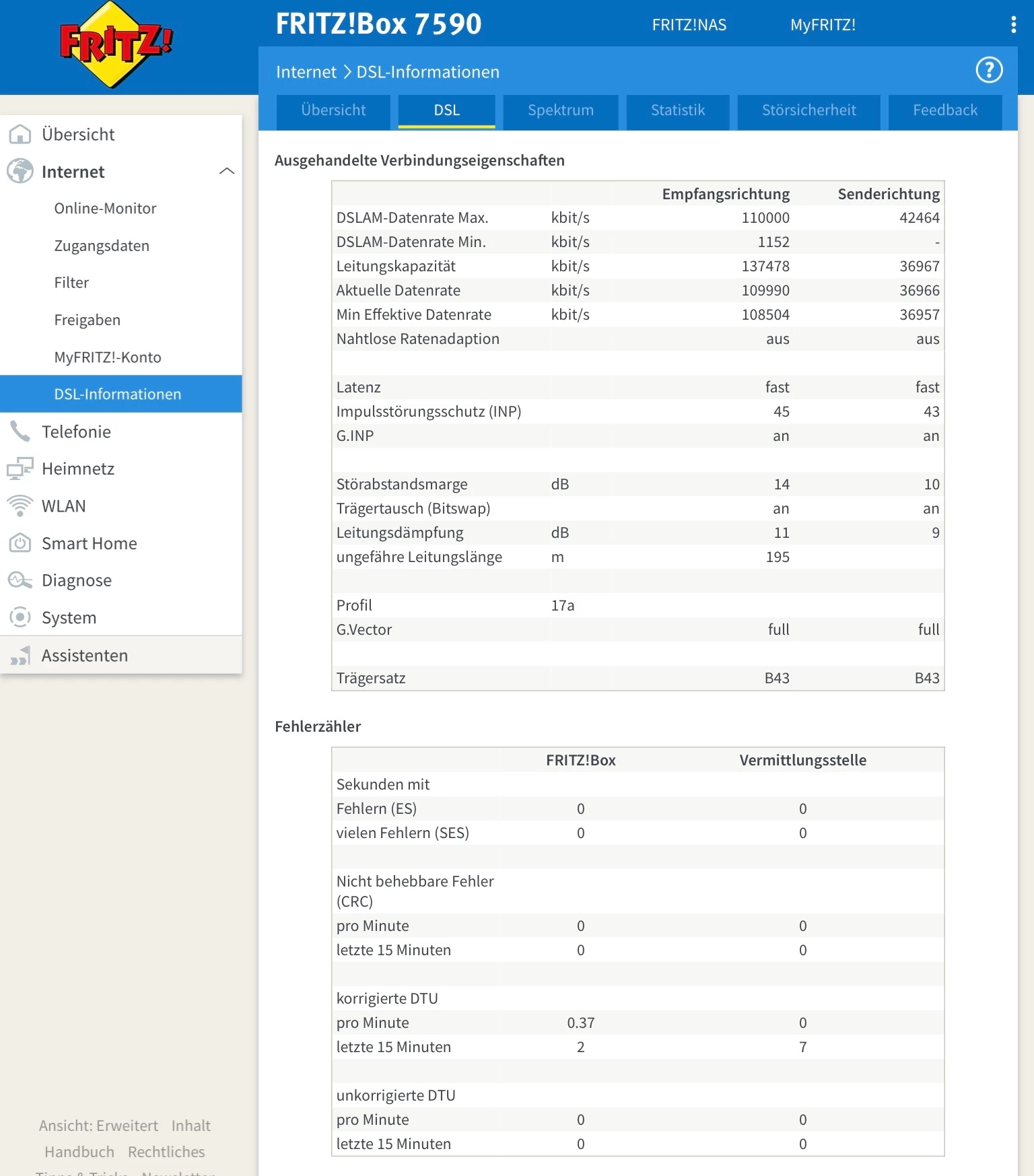Click the Übersicht house icon in sidebar
This screenshot has width=1034, height=1176.
point(20,134)
